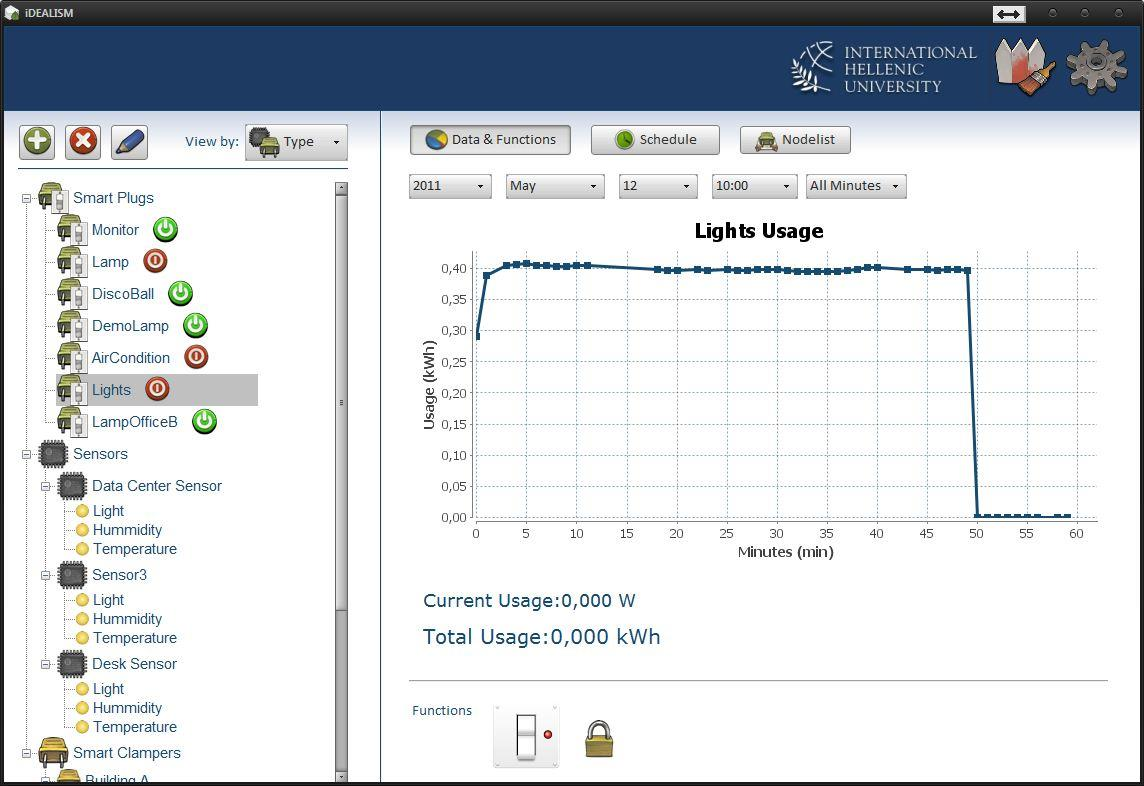Click the green add node icon
The height and width of the screenshot is (786, 1144).
click(37, 142)
